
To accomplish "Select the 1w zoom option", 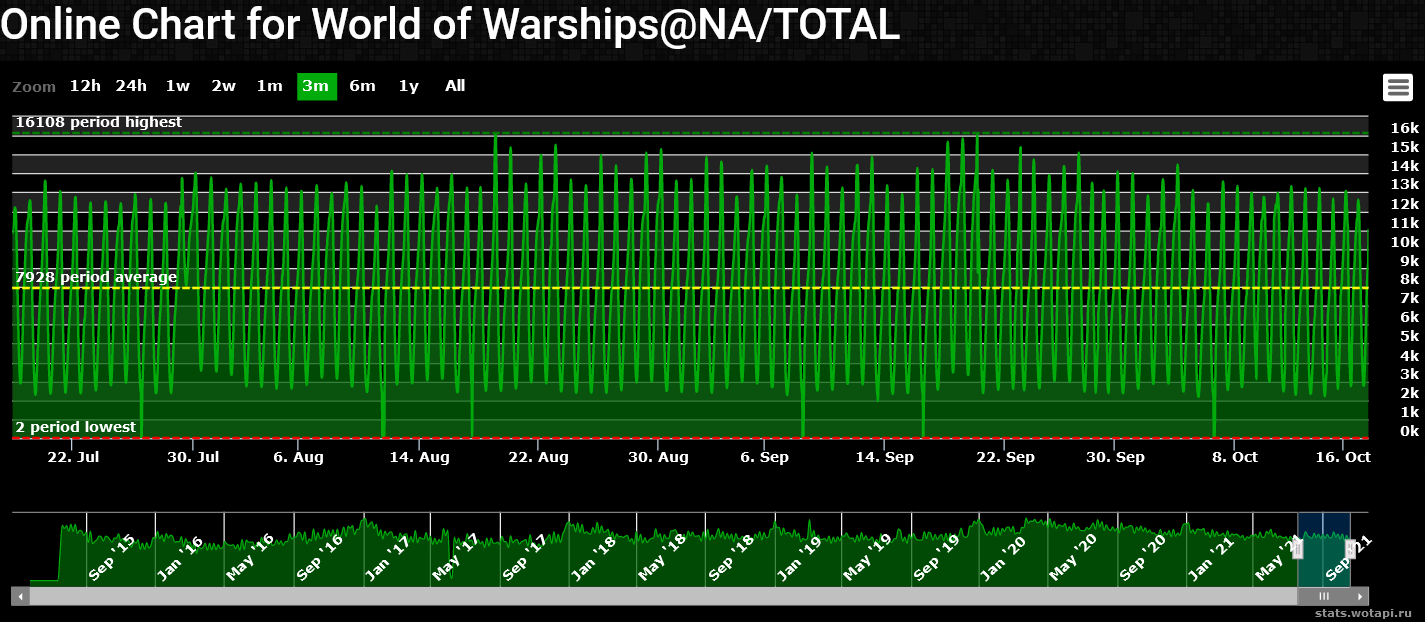I will point(177,86).
